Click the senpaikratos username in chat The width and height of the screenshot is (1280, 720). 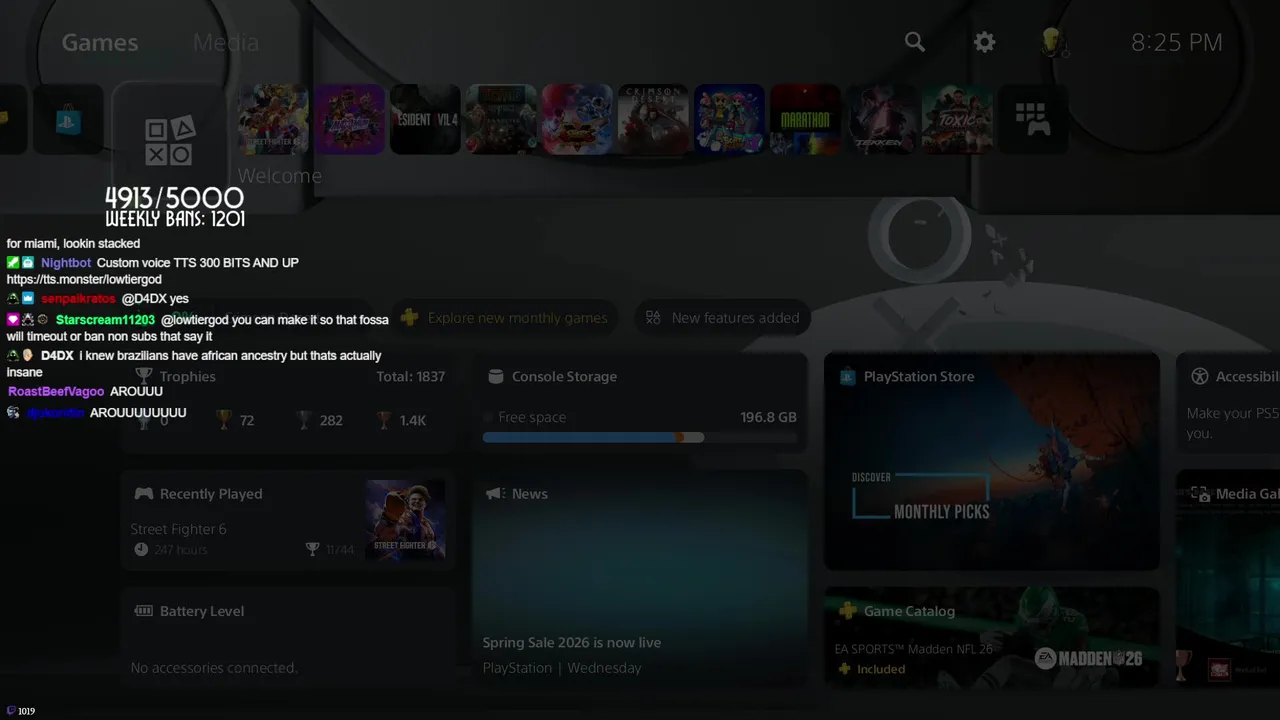tap(78, 299)
